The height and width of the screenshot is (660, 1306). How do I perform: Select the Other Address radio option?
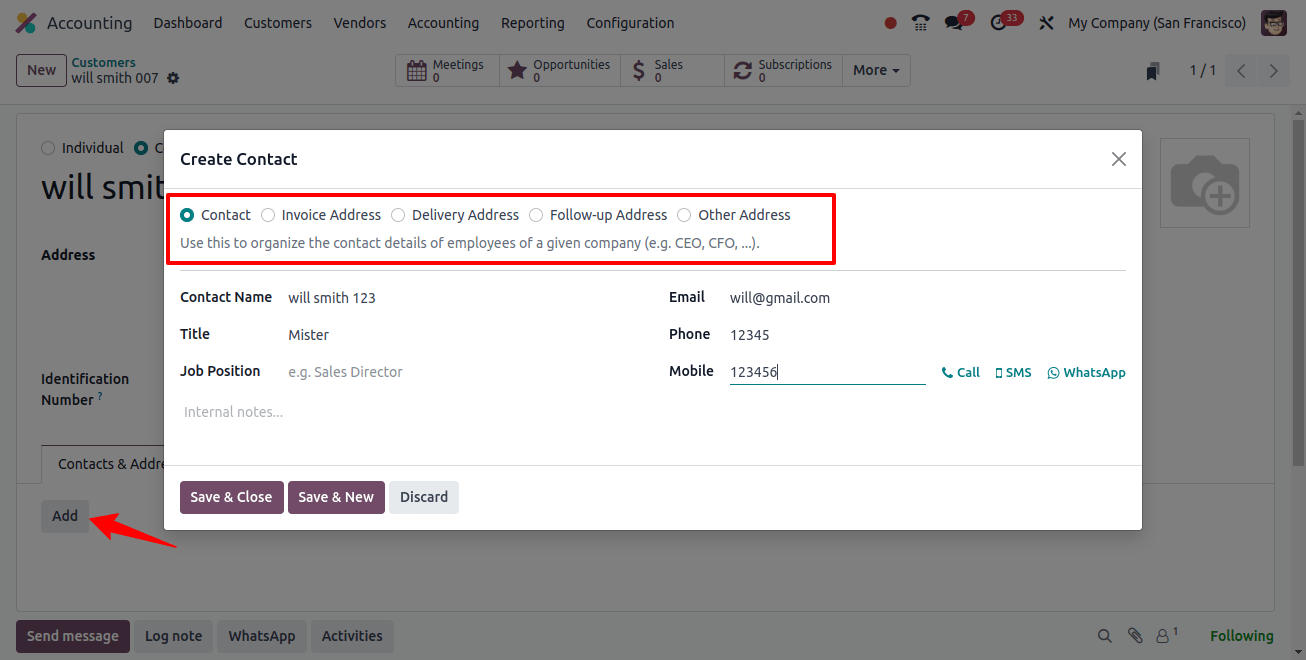pos(684,215)
